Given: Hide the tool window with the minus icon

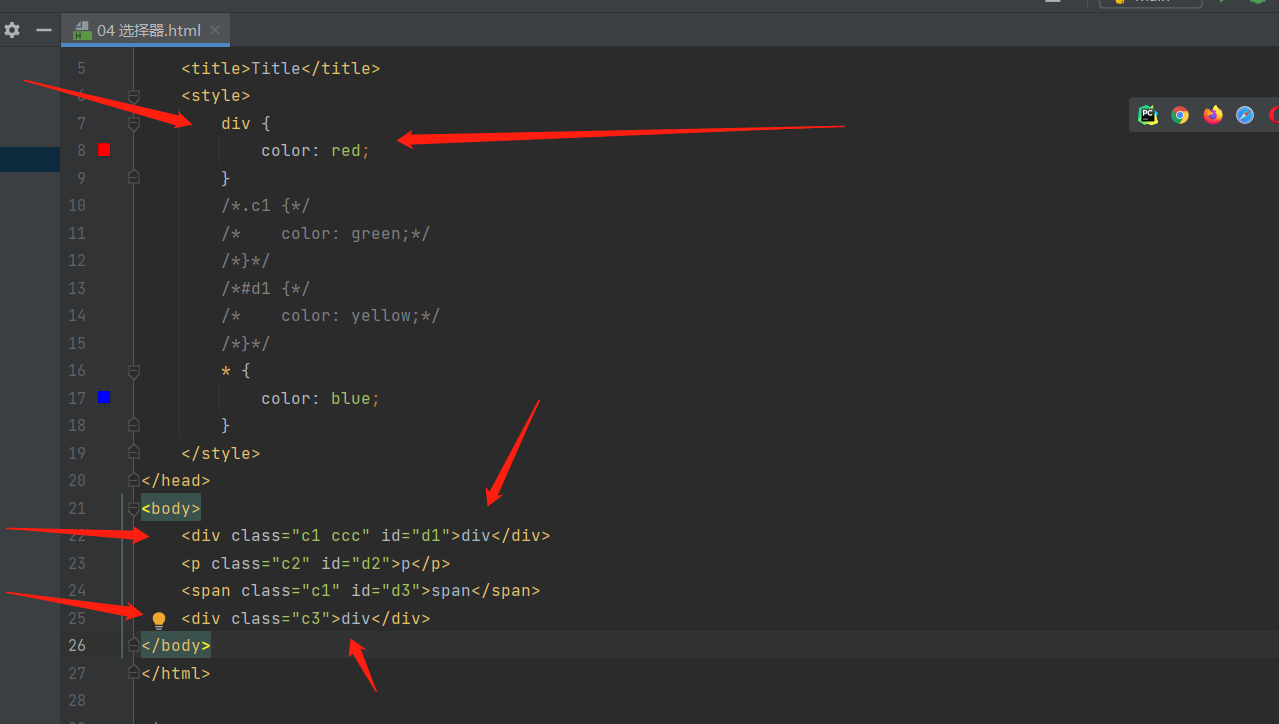Looking at the screenshot, I should tap(44, 30).
